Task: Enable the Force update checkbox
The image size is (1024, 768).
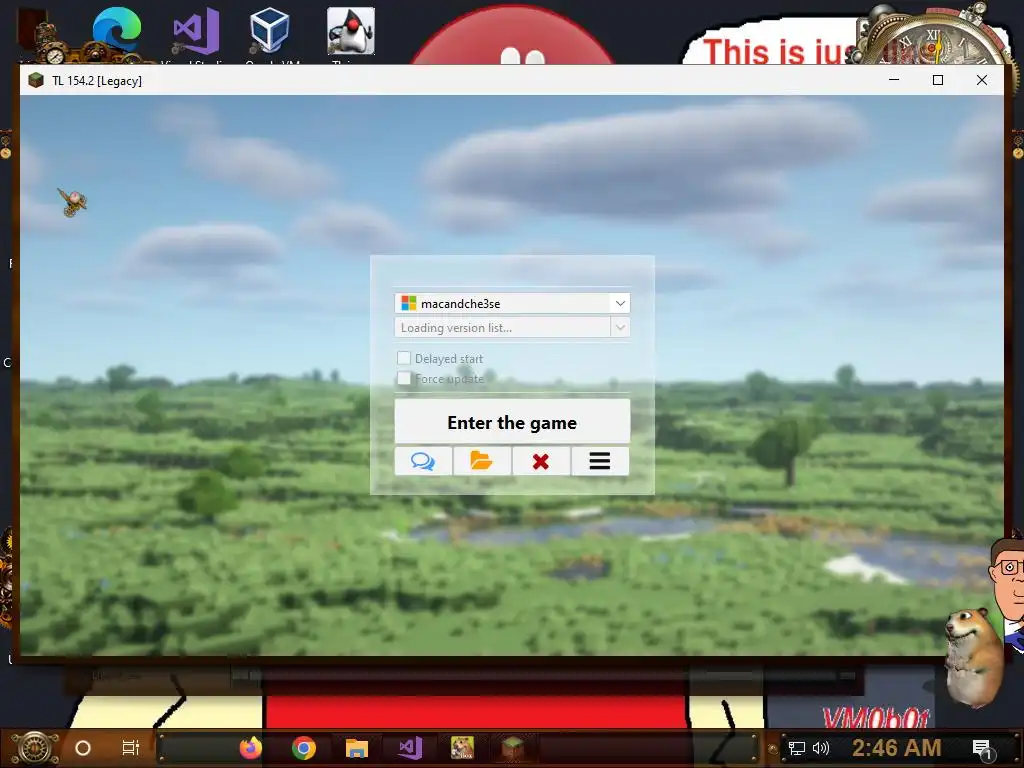Action: pyautogui.click(x=404, y=378)
